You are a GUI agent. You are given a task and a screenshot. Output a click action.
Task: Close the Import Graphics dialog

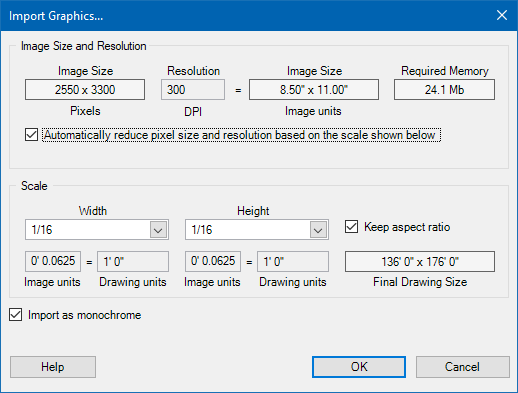tap(502, 15)
